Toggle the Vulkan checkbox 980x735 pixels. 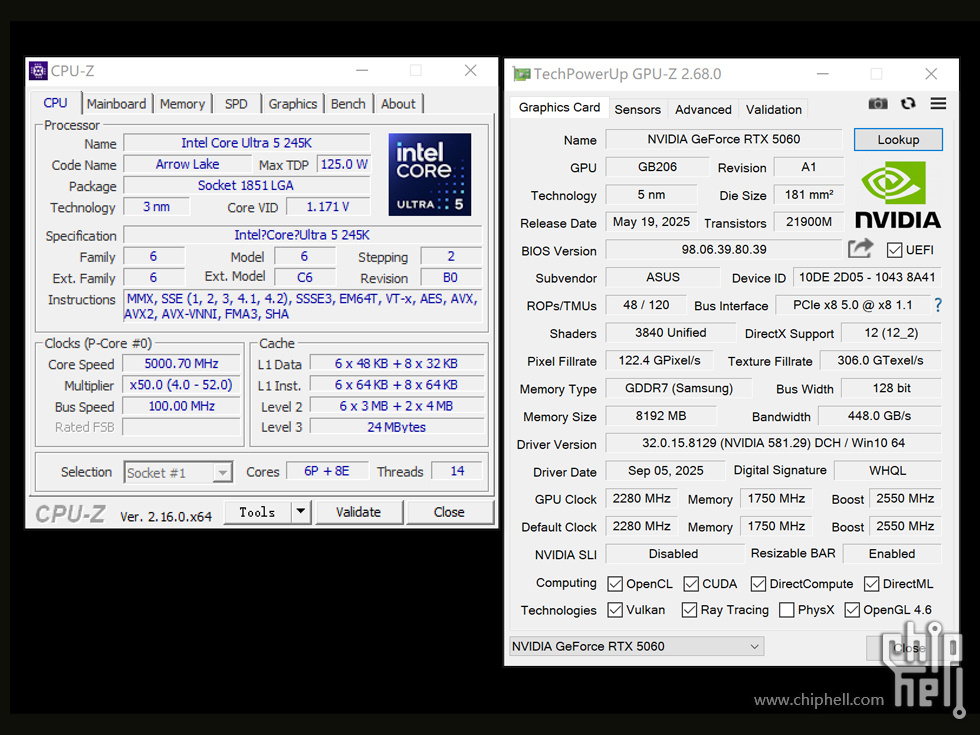pos(615,610)
